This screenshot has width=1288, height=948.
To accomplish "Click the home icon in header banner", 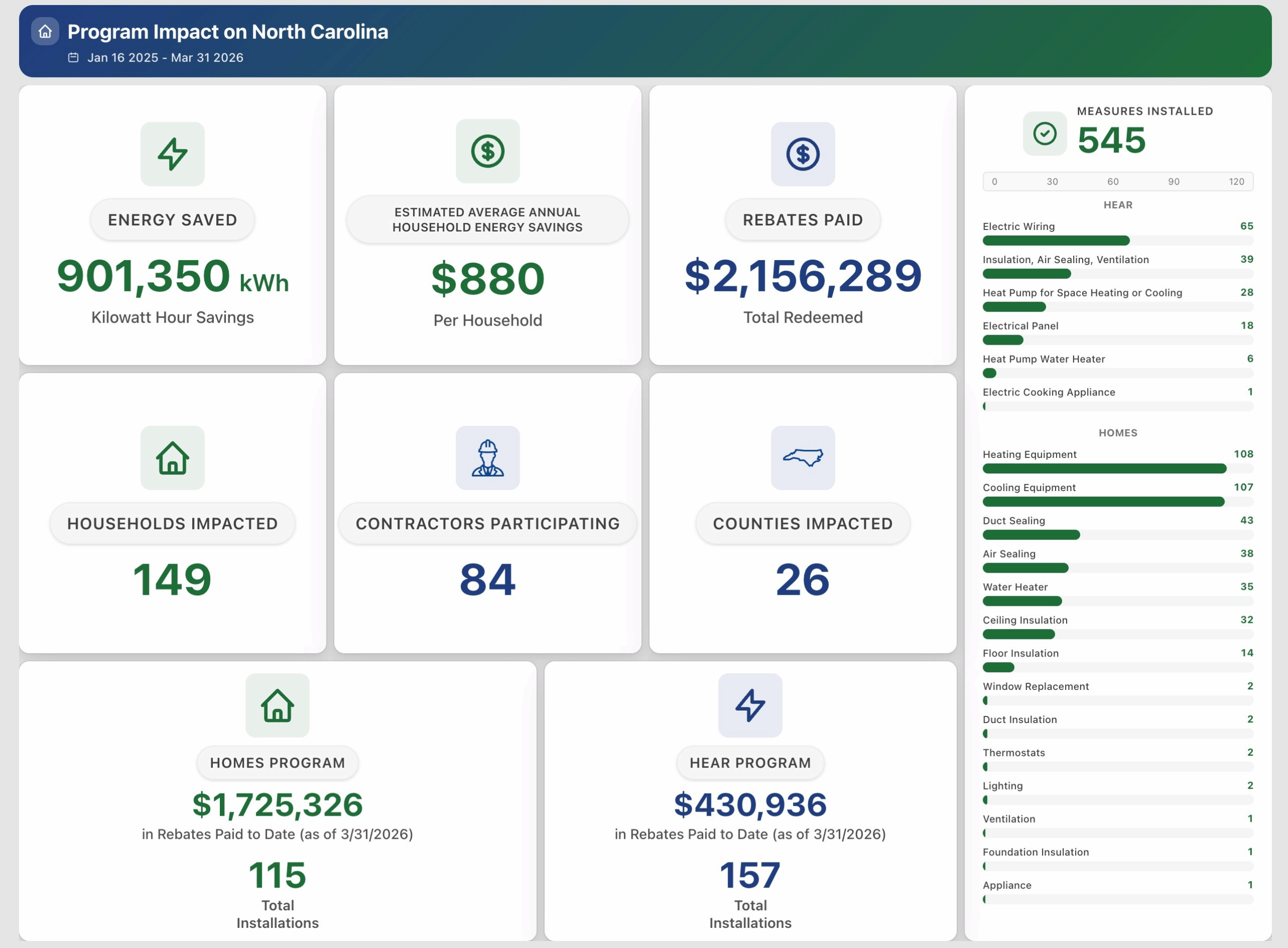I will [x=45, y=32].
